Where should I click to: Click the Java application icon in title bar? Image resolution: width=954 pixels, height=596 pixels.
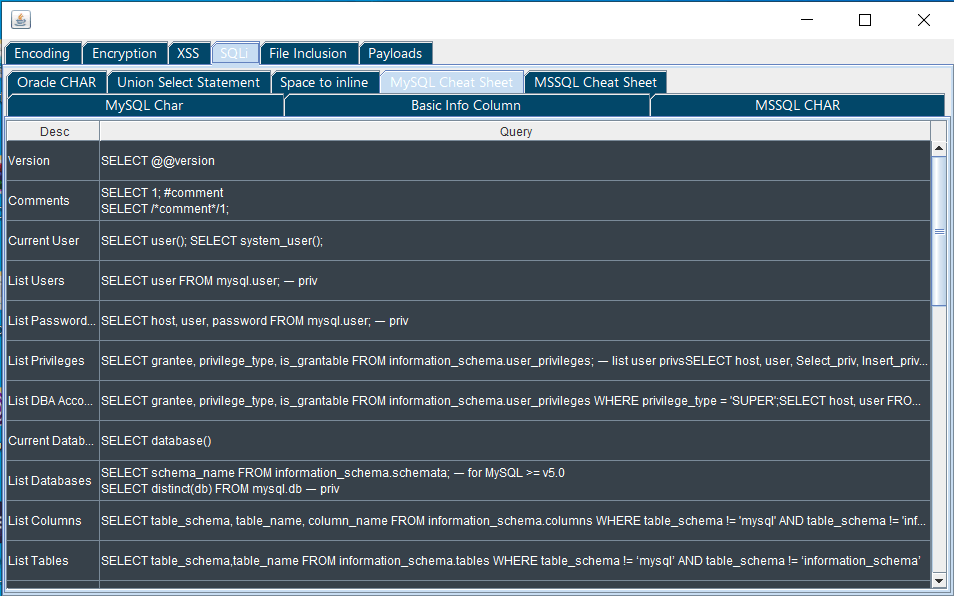pyautogui.click(x=20, y=20)
